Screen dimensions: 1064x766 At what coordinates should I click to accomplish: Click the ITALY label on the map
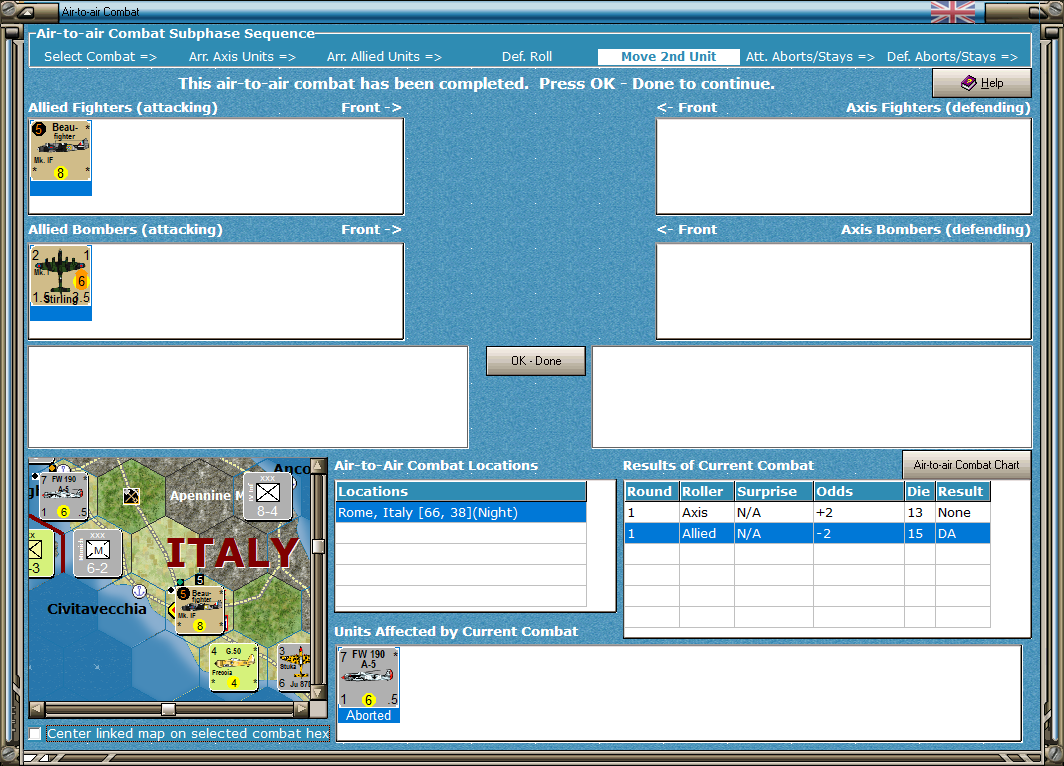tap(232, 553)
